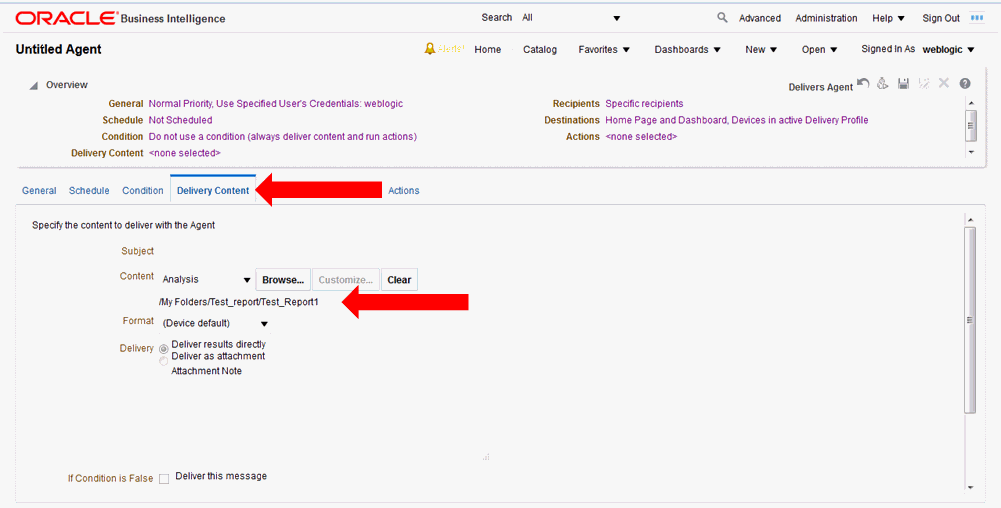Open the Favorites dropdown menu
This screenshot has height=508, width=1001.
click(604, 49)
